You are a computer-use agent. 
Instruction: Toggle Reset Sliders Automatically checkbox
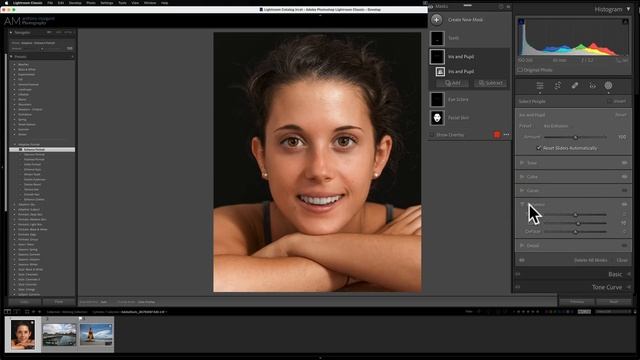[539, 148]
